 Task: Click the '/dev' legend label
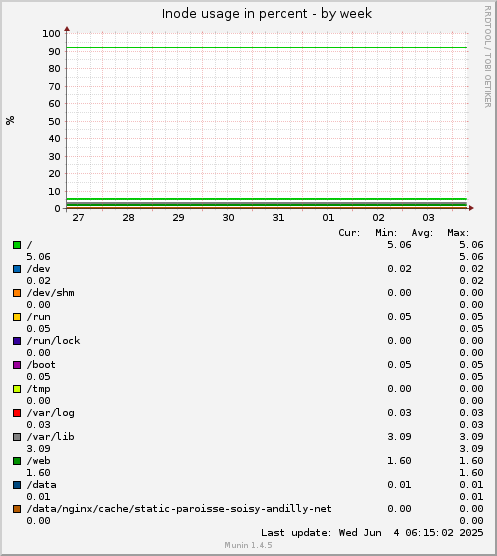pyautogui.click(x=39, y=269)
